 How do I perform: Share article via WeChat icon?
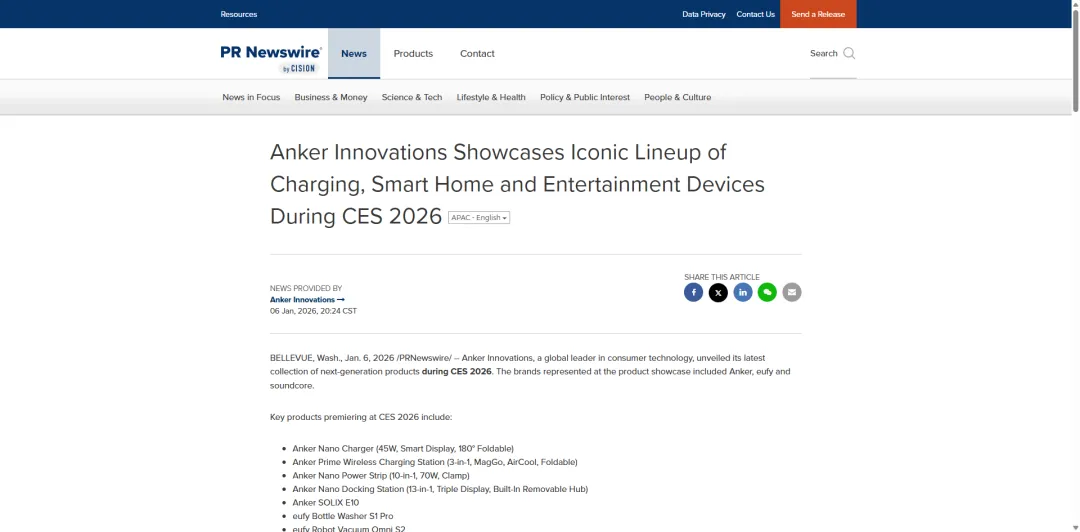click(x=767, y=292)
